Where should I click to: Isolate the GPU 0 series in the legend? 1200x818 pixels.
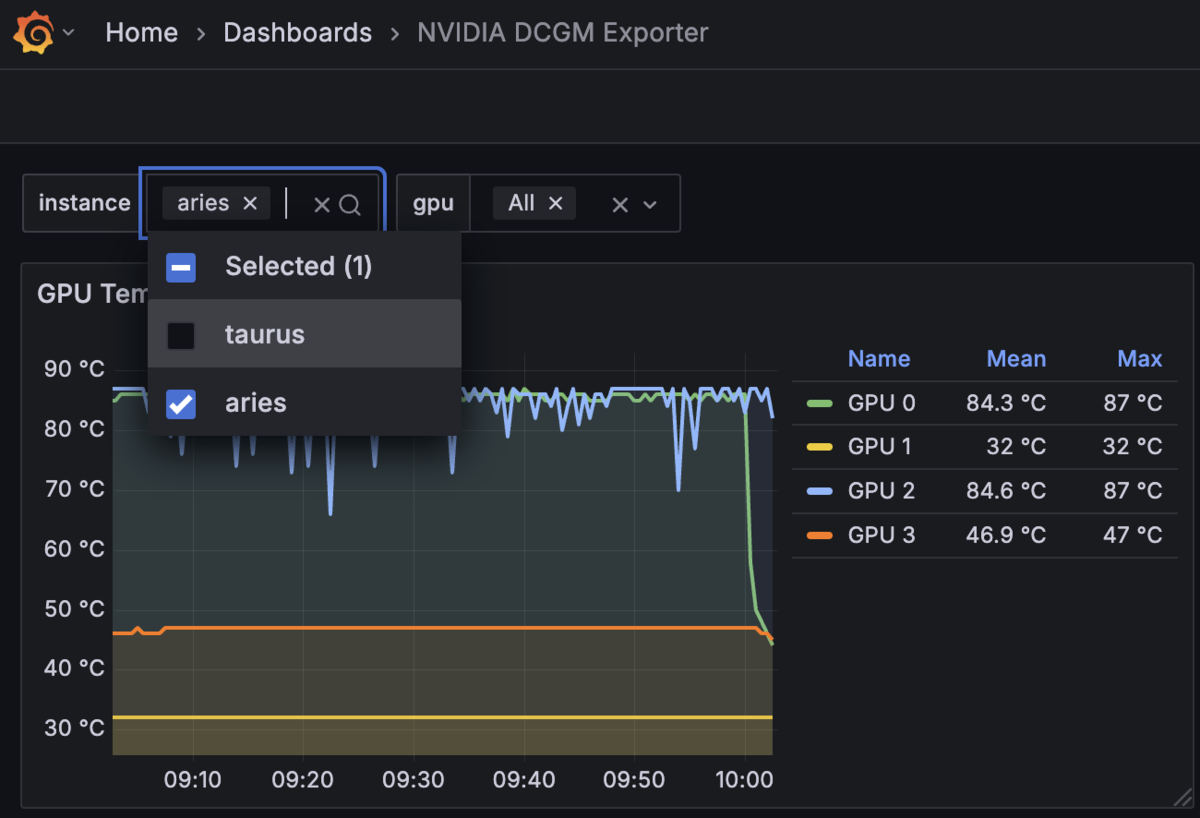pyautogui.click(x=881, y=403)
